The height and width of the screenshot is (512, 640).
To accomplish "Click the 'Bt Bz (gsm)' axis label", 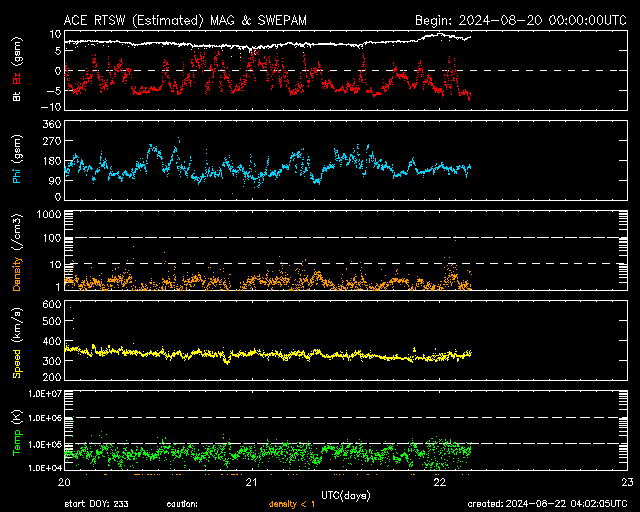I will 17,70.
